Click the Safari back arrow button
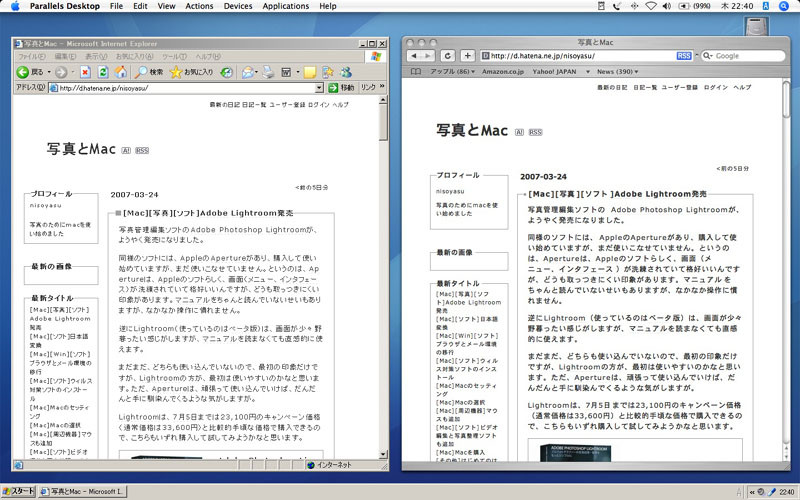Screen dimensions: 800x500 [x=414, y=56]
